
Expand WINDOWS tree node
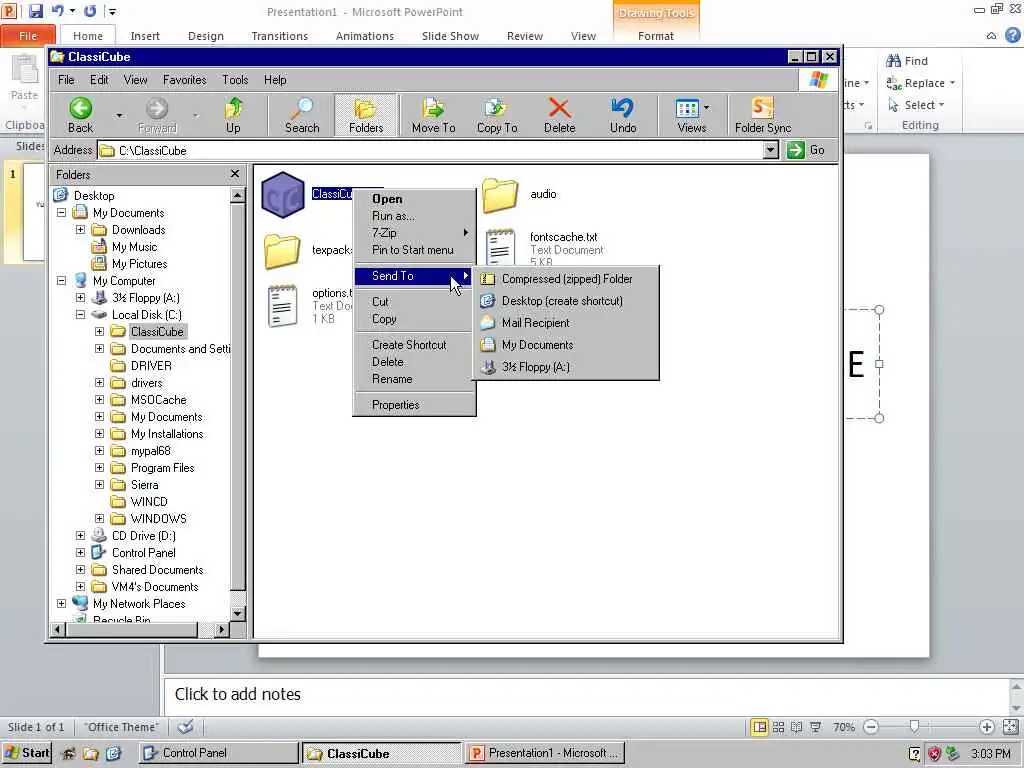(x=99, y=519)
